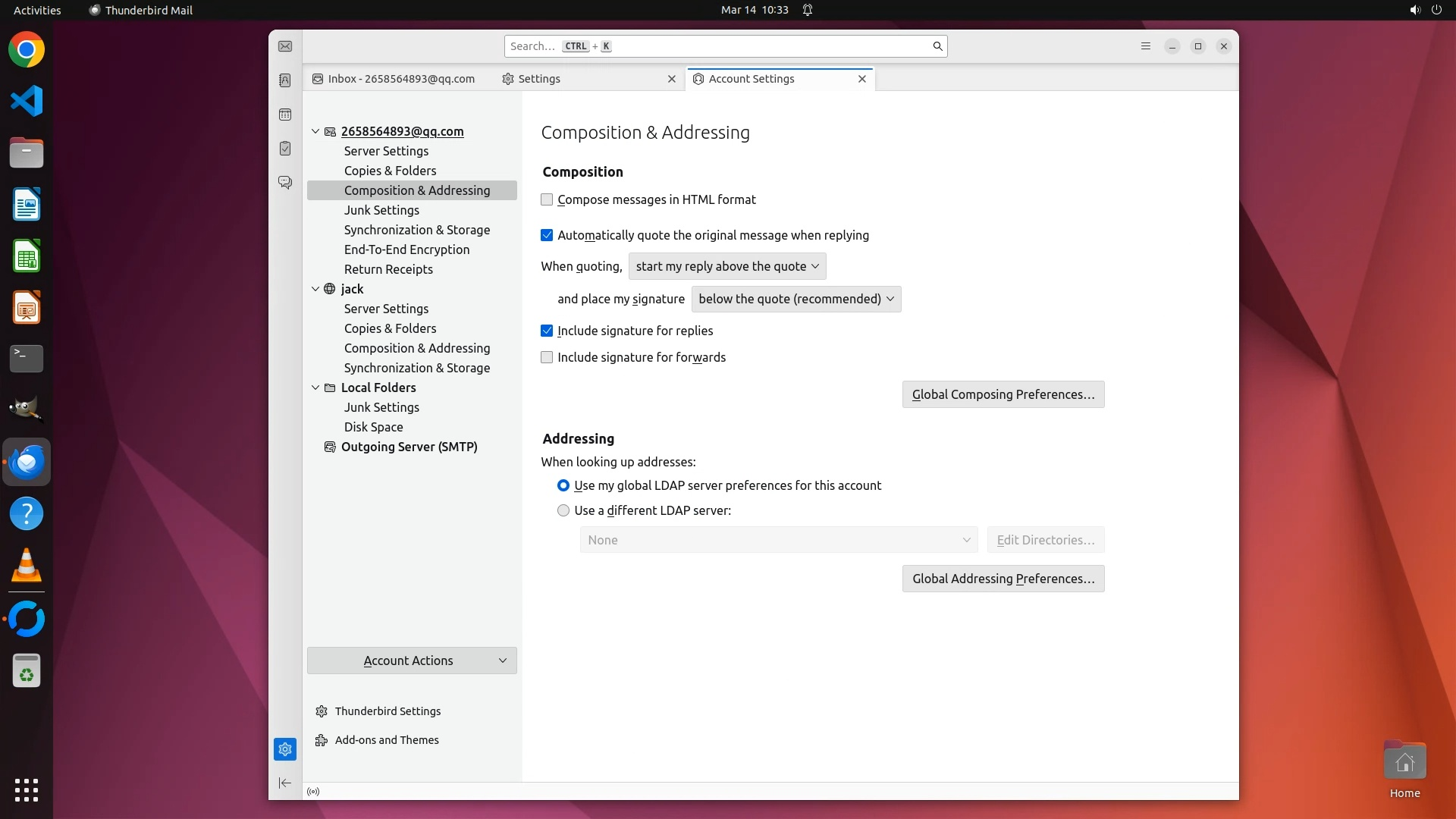Image resolution: width=1456 pixels, height=819 pixels.
Task: Open the signature placement dropdown
Action: [x=795, y=299]
